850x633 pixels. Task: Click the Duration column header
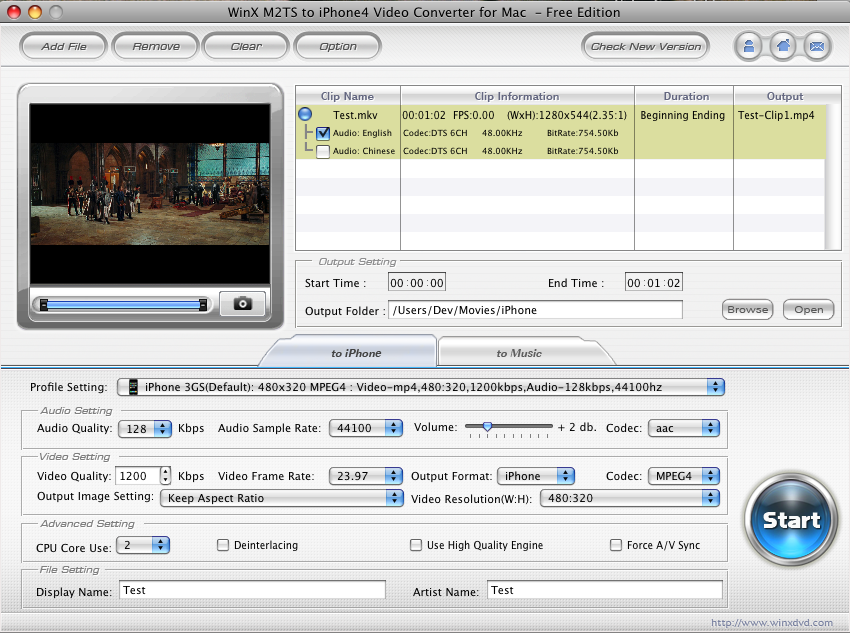[x=684, y=96]
